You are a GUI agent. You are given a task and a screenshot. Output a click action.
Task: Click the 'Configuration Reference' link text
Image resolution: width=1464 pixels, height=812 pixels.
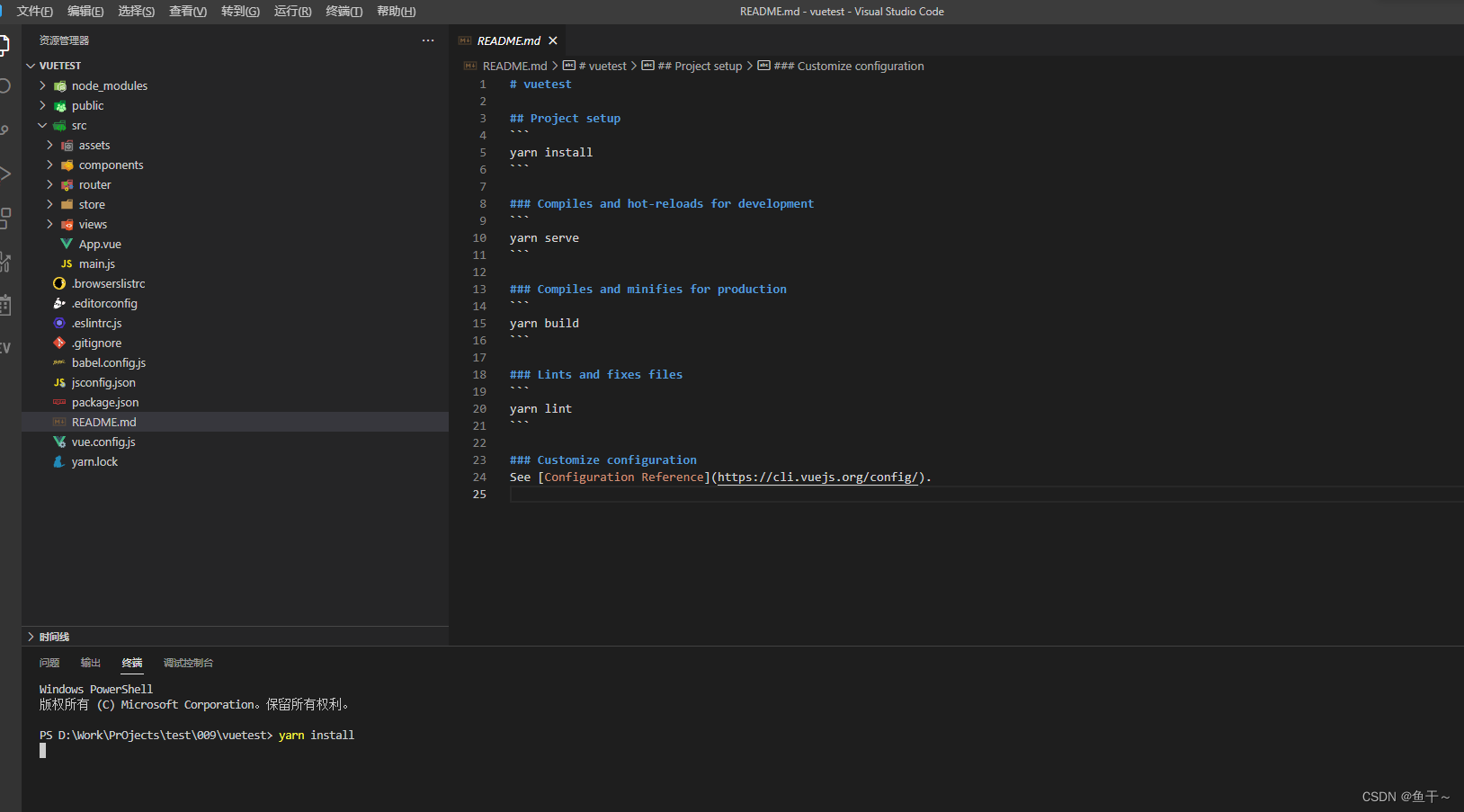tap(624, 477)
